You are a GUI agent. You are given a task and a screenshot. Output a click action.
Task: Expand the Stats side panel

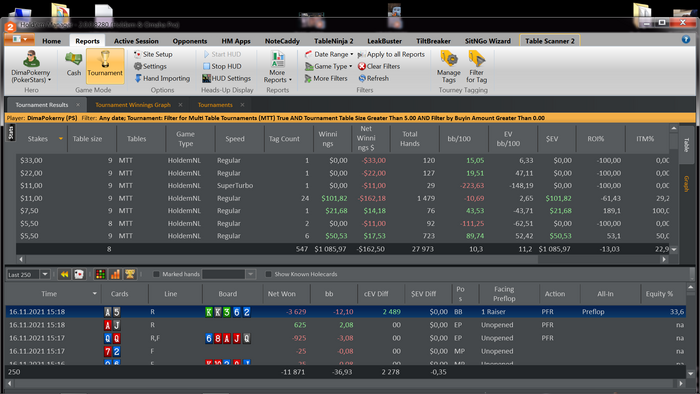[x=11, y=133]
